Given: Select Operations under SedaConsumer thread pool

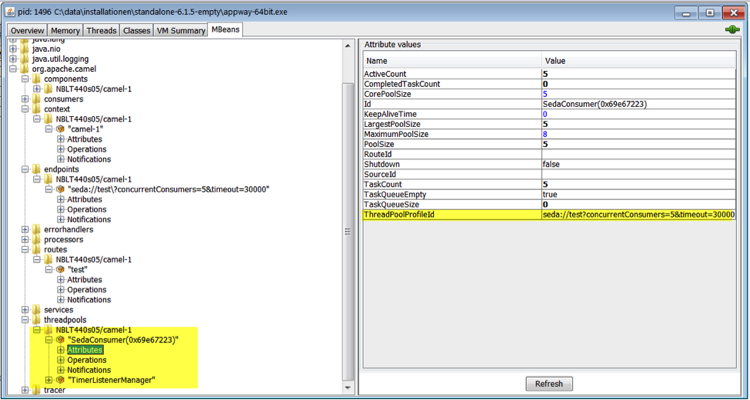Looking at the screenshot, I should point(88,359).
